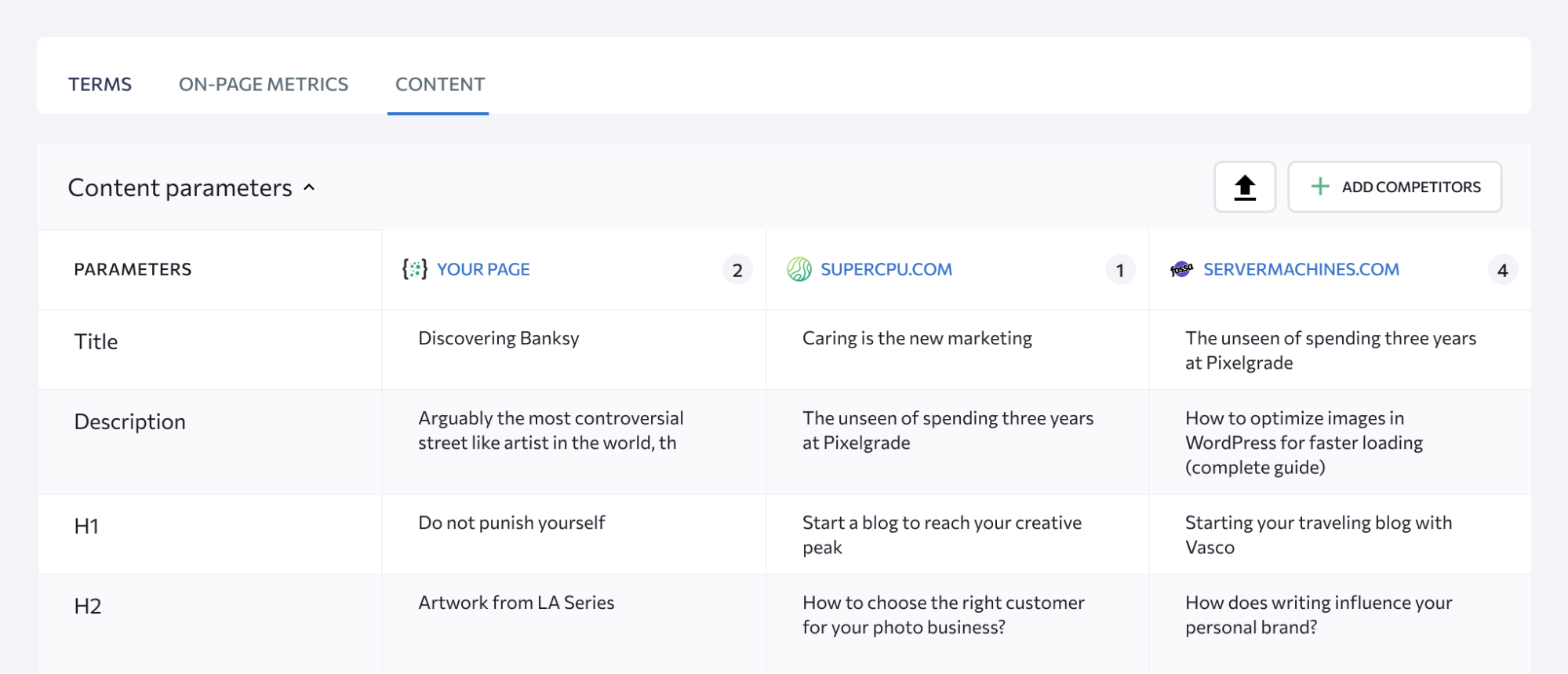Image resolution: width=1568 pixels, height=674 pixels.
Task: Click the upload/export arrow icon button
Action: coord(1244,188)
